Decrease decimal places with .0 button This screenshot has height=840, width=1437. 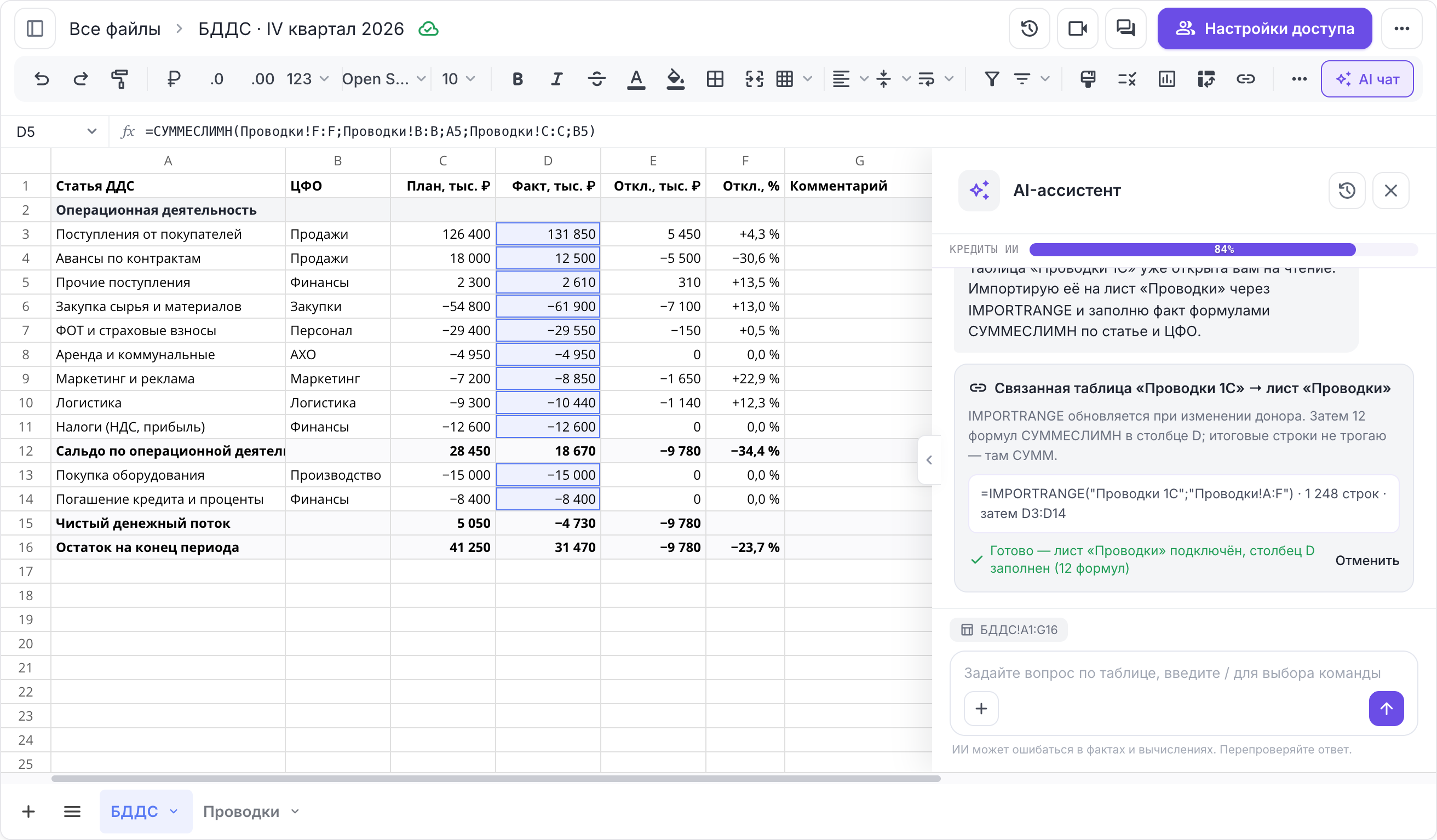click(216, 79)
